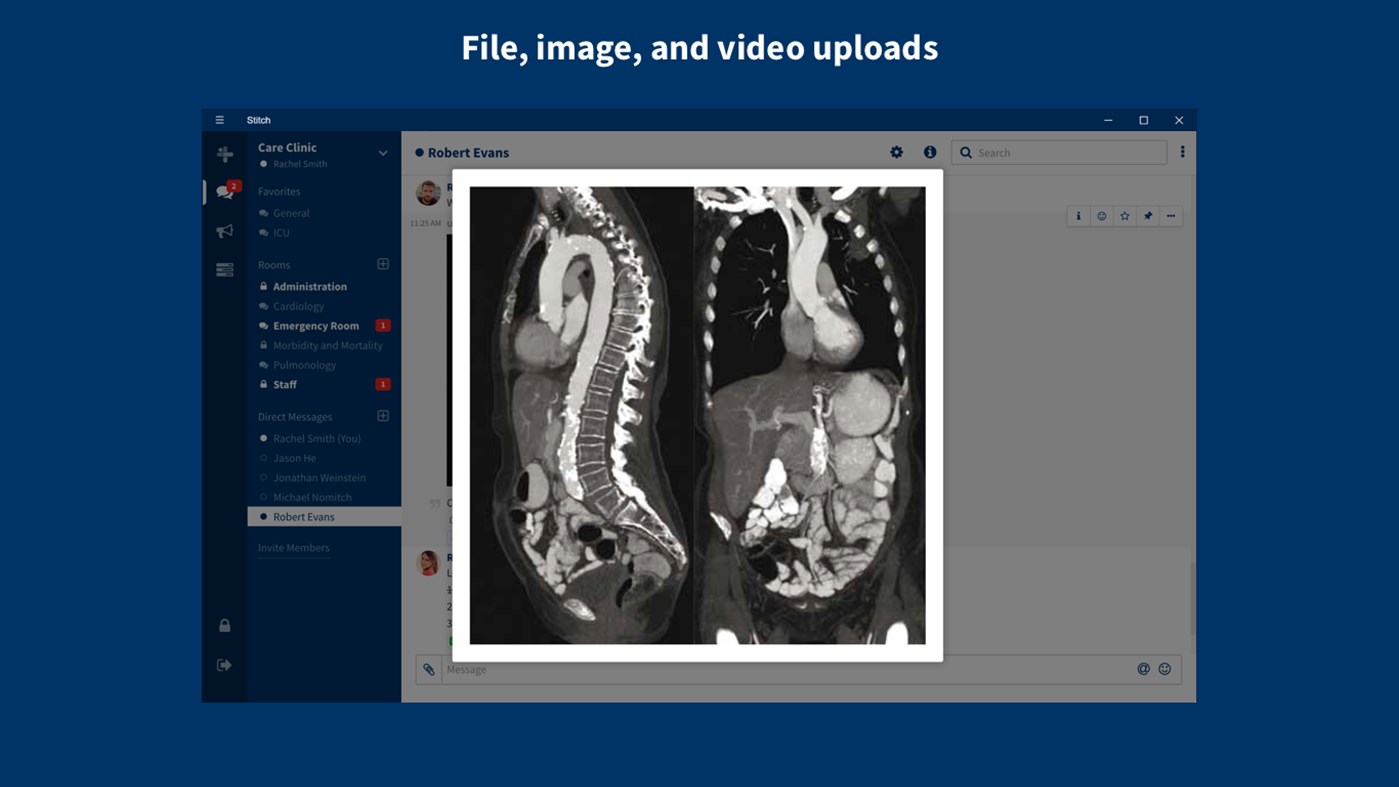Star the message with the star icon

[1125, 215]
